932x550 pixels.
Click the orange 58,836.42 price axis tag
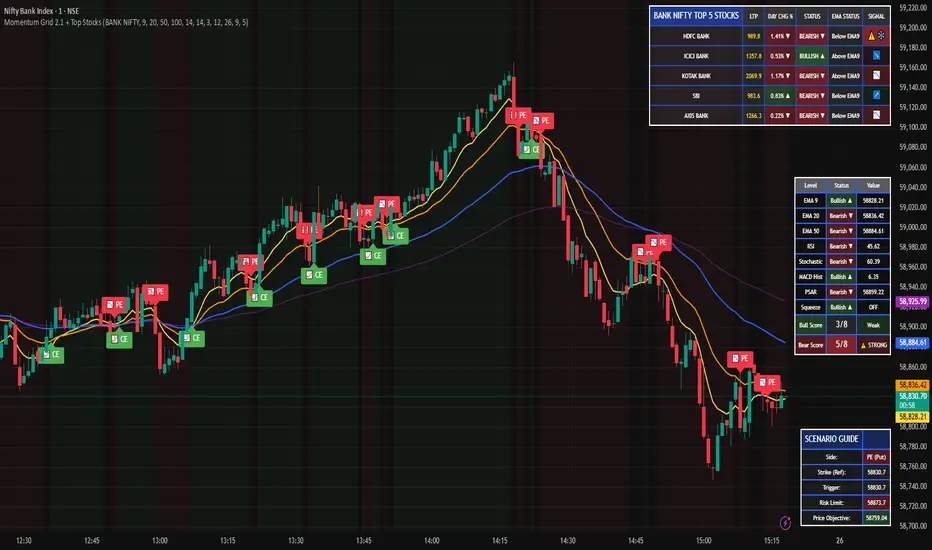(913, 385)
